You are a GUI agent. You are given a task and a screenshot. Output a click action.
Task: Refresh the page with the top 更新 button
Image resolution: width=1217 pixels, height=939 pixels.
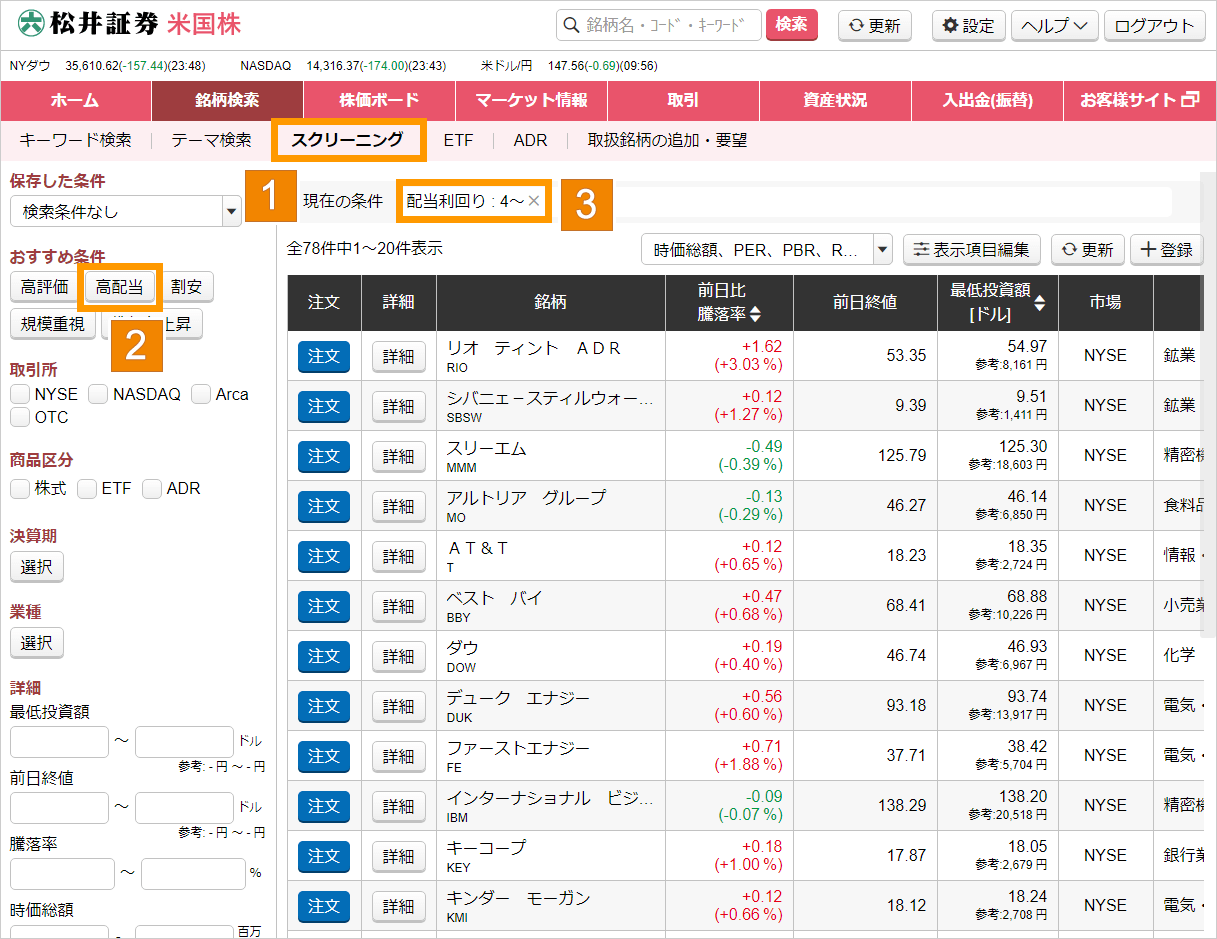tap(875, 26)
